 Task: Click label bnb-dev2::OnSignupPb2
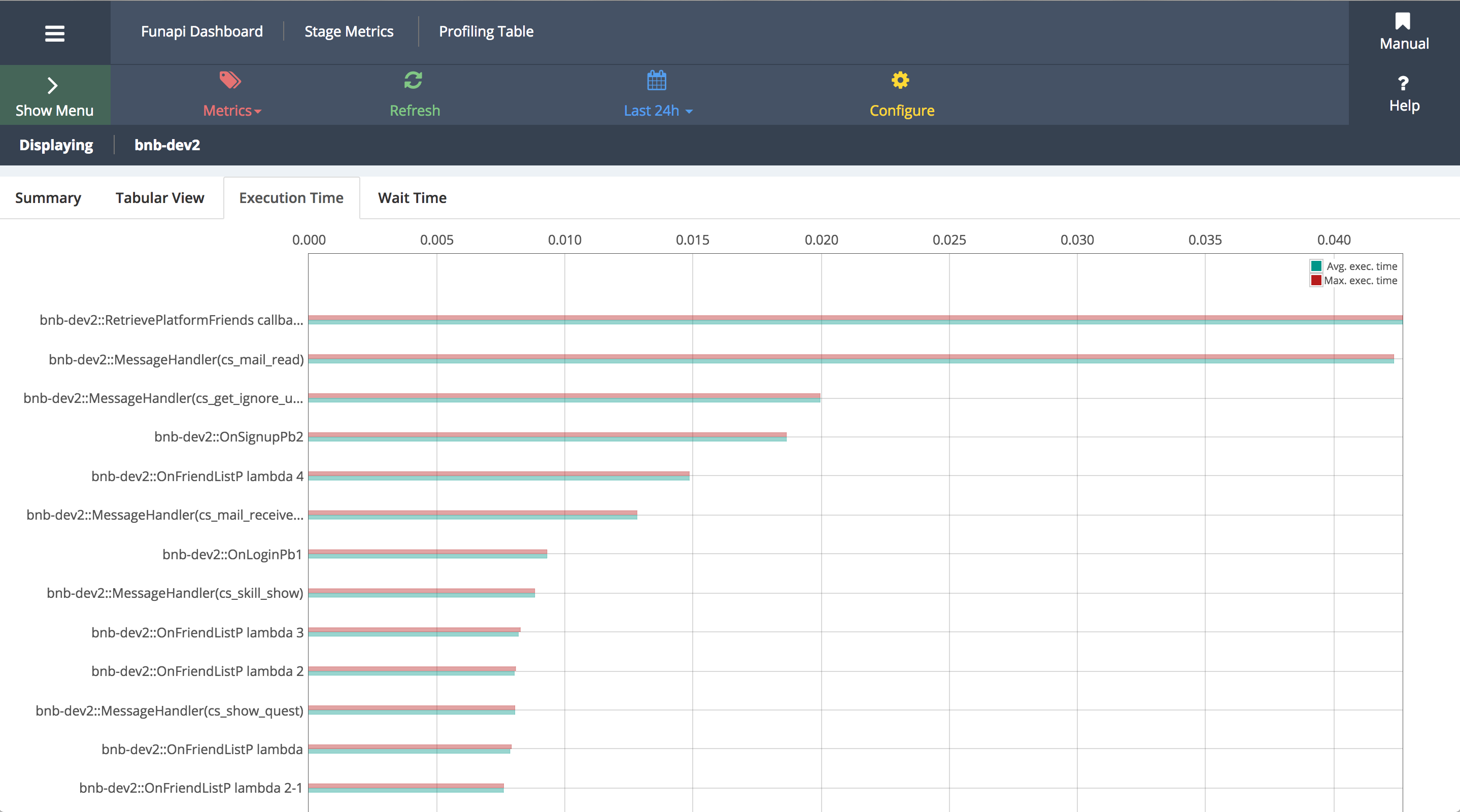pyautogui.click(x=229, y=437)
